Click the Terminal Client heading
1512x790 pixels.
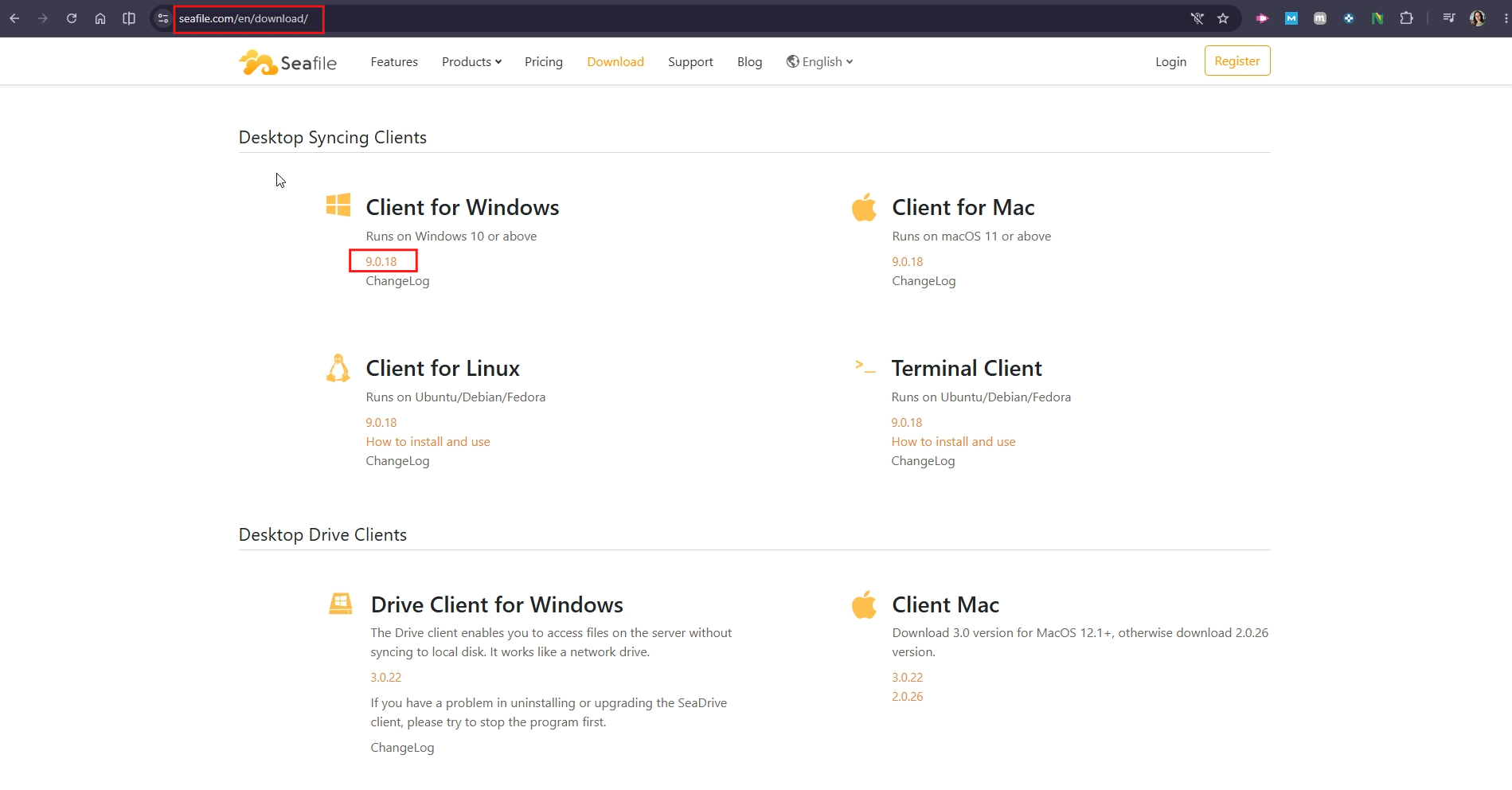click(967, 369)
